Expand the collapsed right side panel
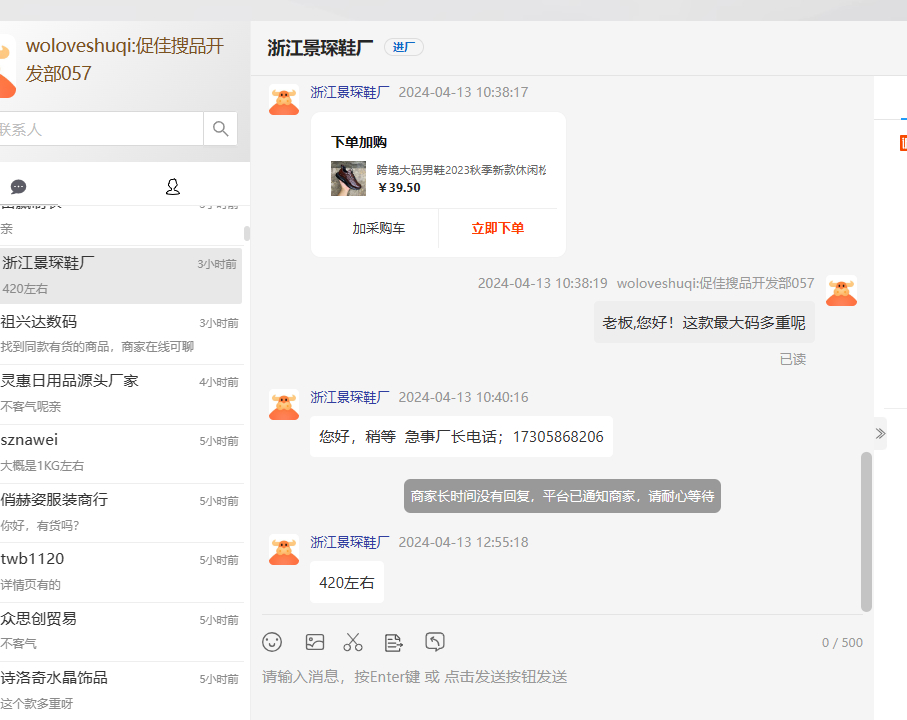The height and width of the screenshot is (720, 907). point(880,433)
